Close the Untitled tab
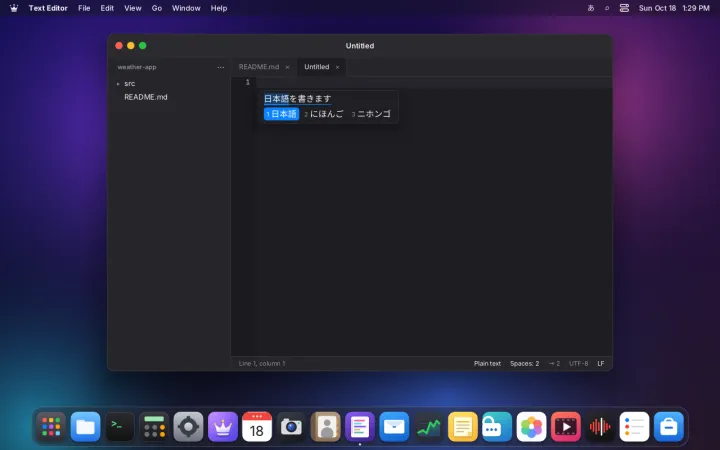Viewport: 720px width, 450px height. pyautogui.click(x=338, y=67)
